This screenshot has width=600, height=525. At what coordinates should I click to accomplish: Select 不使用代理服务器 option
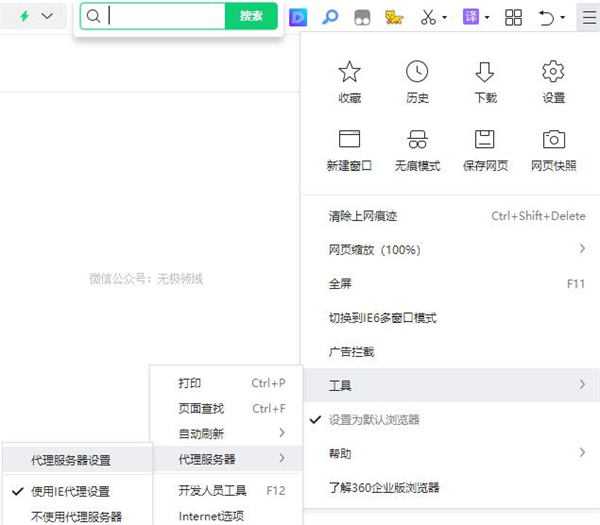tap(76, 516)
